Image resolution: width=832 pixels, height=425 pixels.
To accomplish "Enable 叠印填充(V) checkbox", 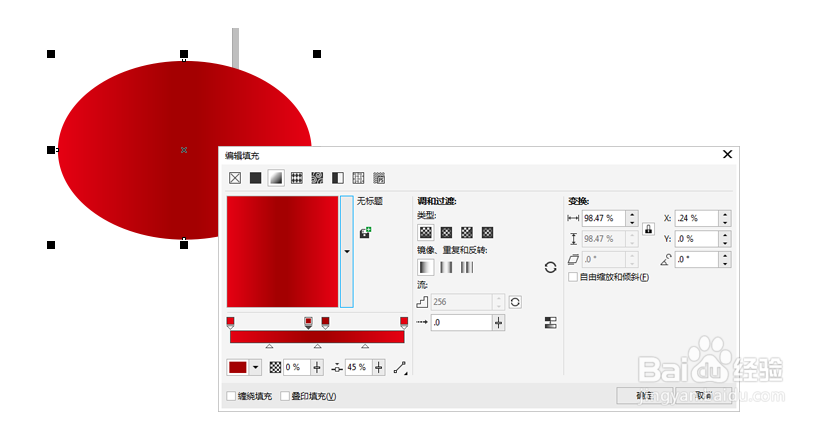I will [x=285, y=396].
